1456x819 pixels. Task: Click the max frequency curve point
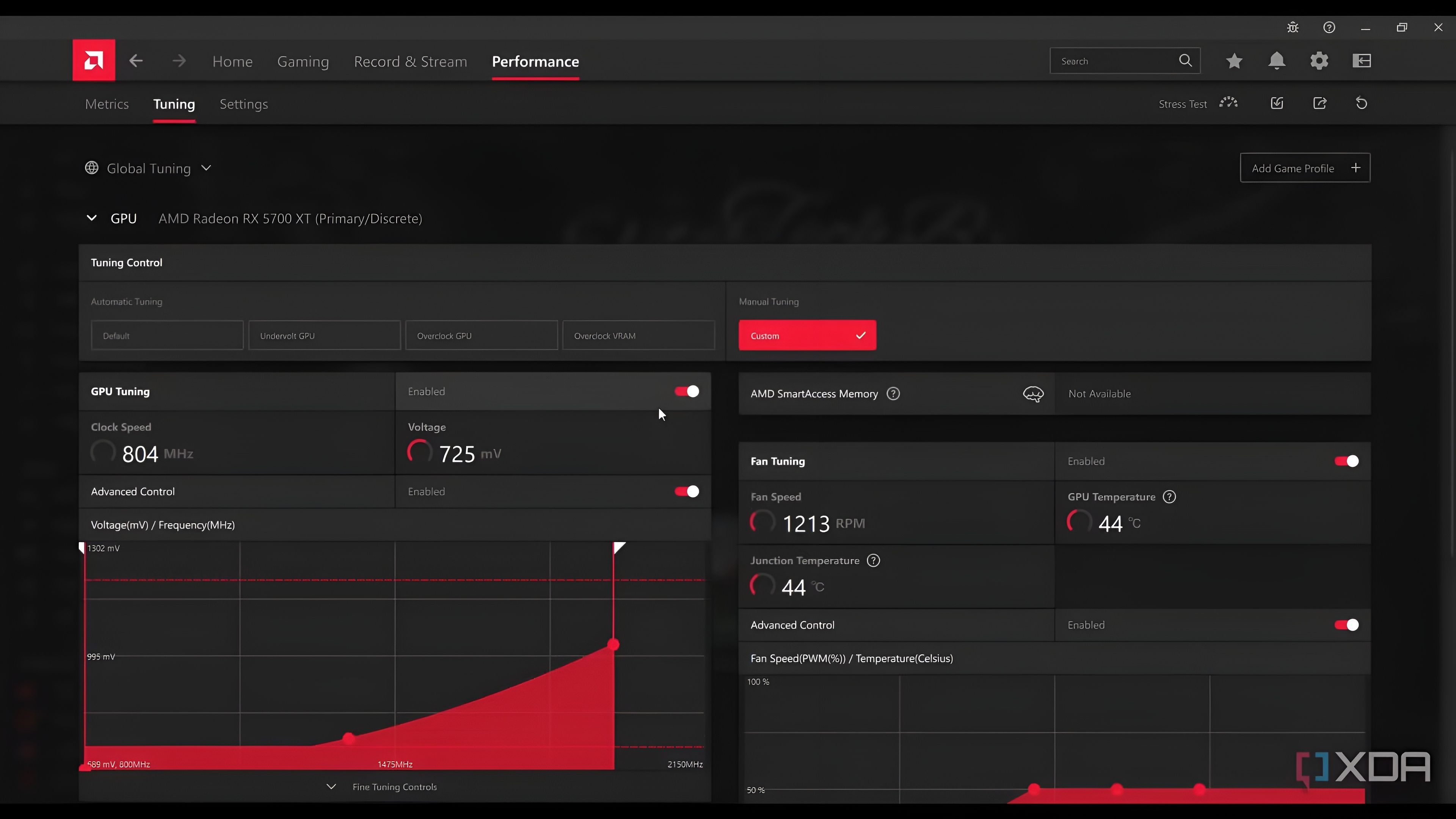613,644
